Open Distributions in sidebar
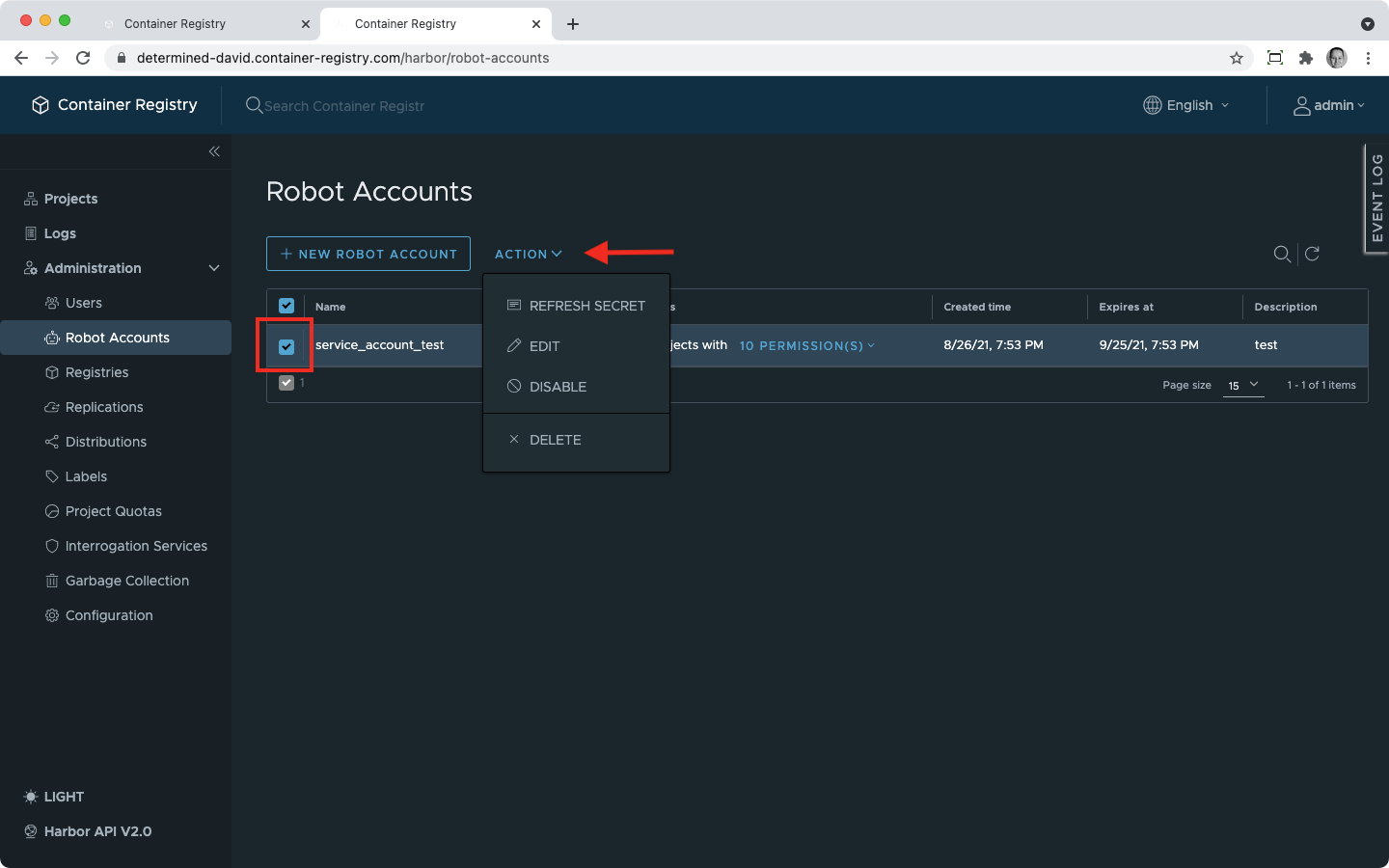This screenshot has width=1389, height=868. click(x=106, y=442)
